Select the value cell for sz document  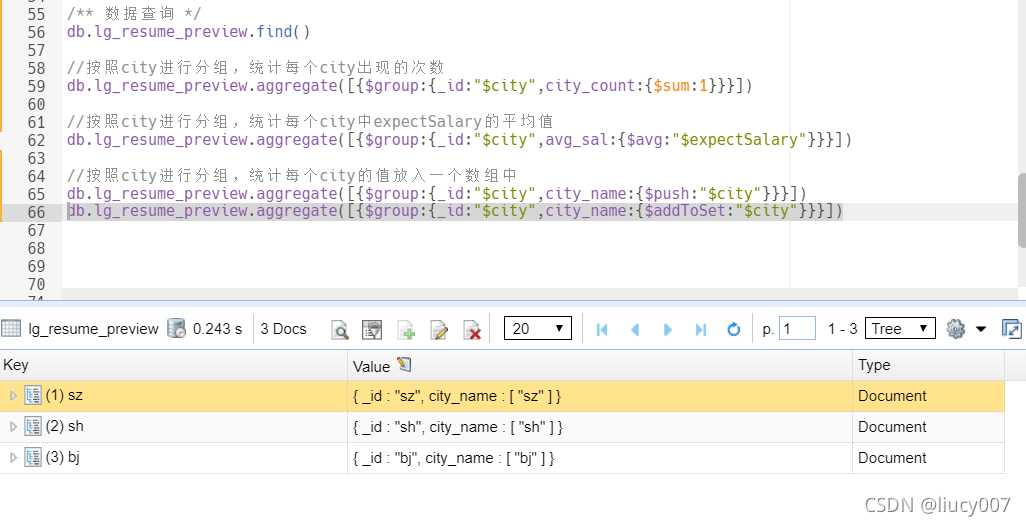click(600, 396)
